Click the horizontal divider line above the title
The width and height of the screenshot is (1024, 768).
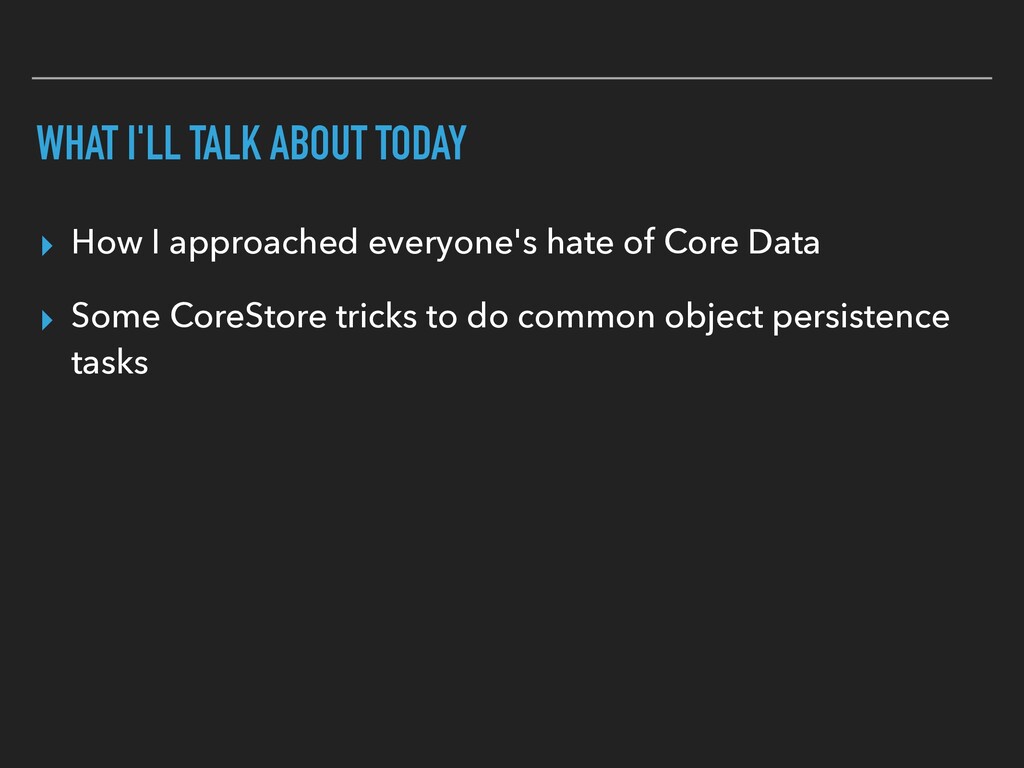tap(512, 78)
